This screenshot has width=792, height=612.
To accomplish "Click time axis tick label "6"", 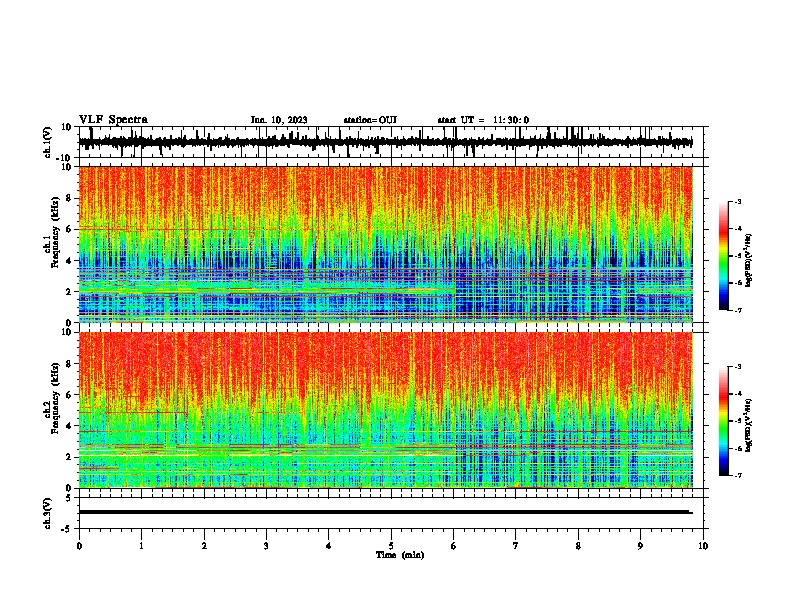I will pyautogui.click(x=454, y=546).
